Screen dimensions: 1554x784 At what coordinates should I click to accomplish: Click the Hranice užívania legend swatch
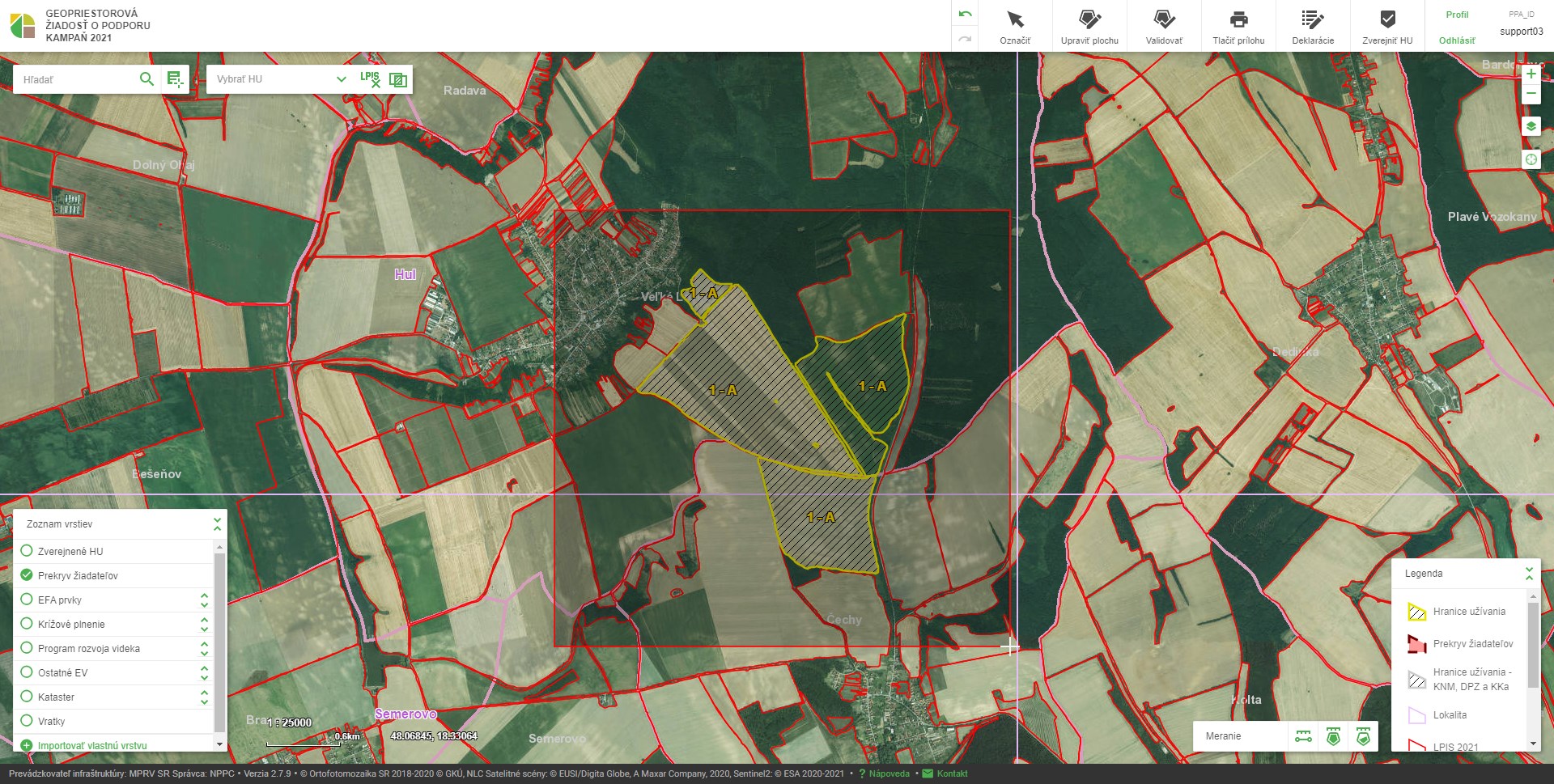[x=1416, y=612]
